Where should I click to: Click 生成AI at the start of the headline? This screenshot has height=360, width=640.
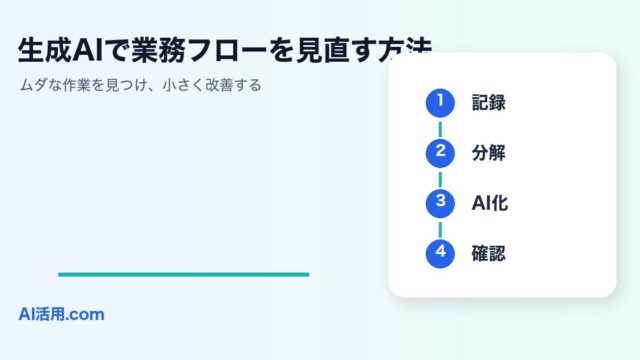point(60,50)
